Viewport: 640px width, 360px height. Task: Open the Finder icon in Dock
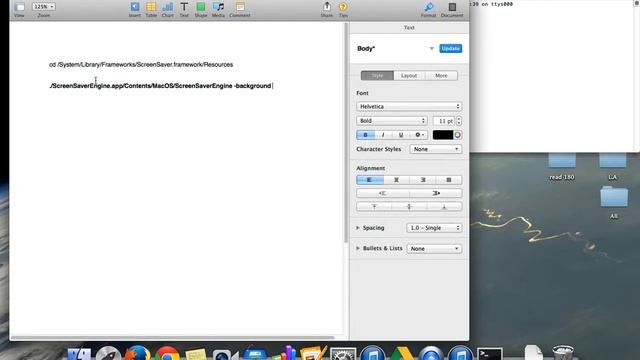pyautogui.click(x=79, y=353)
